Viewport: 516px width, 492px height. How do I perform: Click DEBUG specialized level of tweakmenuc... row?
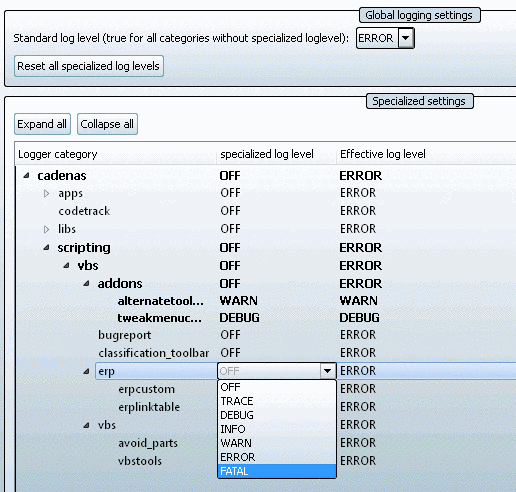tap(239, 318)
